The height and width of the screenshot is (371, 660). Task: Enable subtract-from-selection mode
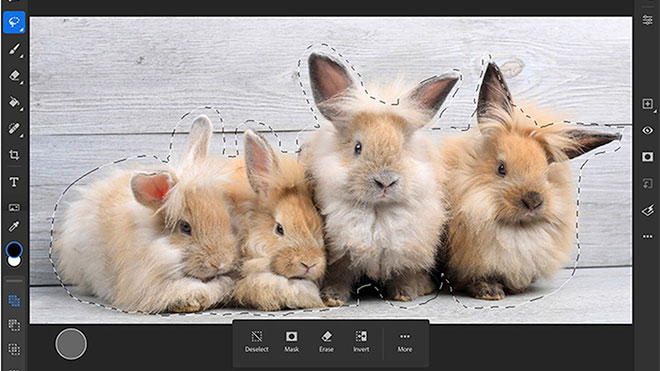pos(14,325)
